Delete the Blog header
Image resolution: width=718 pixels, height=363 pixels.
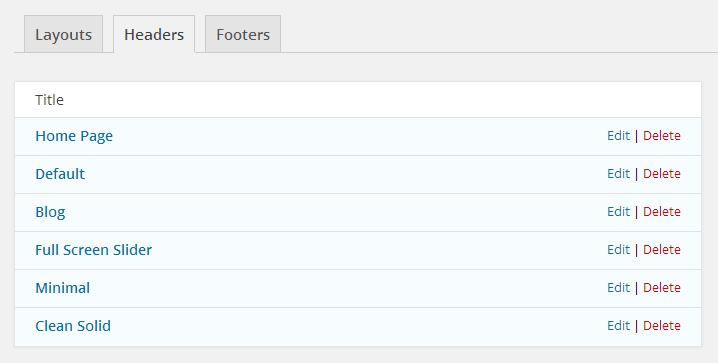click(662, 211)
